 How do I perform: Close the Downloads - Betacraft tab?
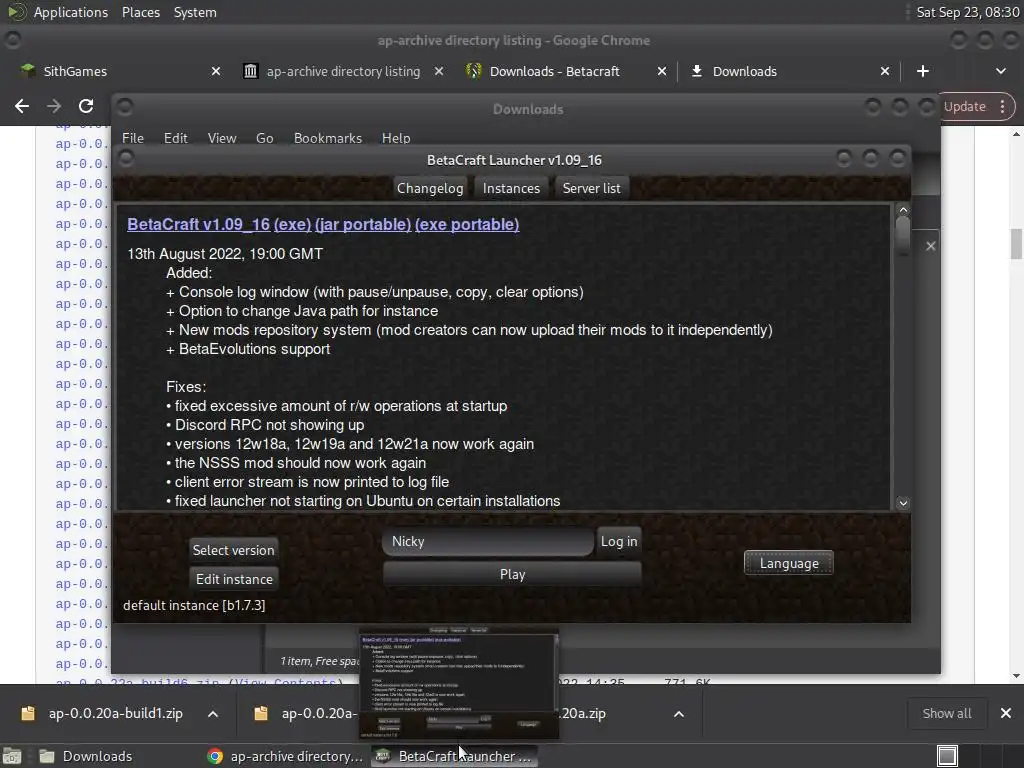[662, 71]
